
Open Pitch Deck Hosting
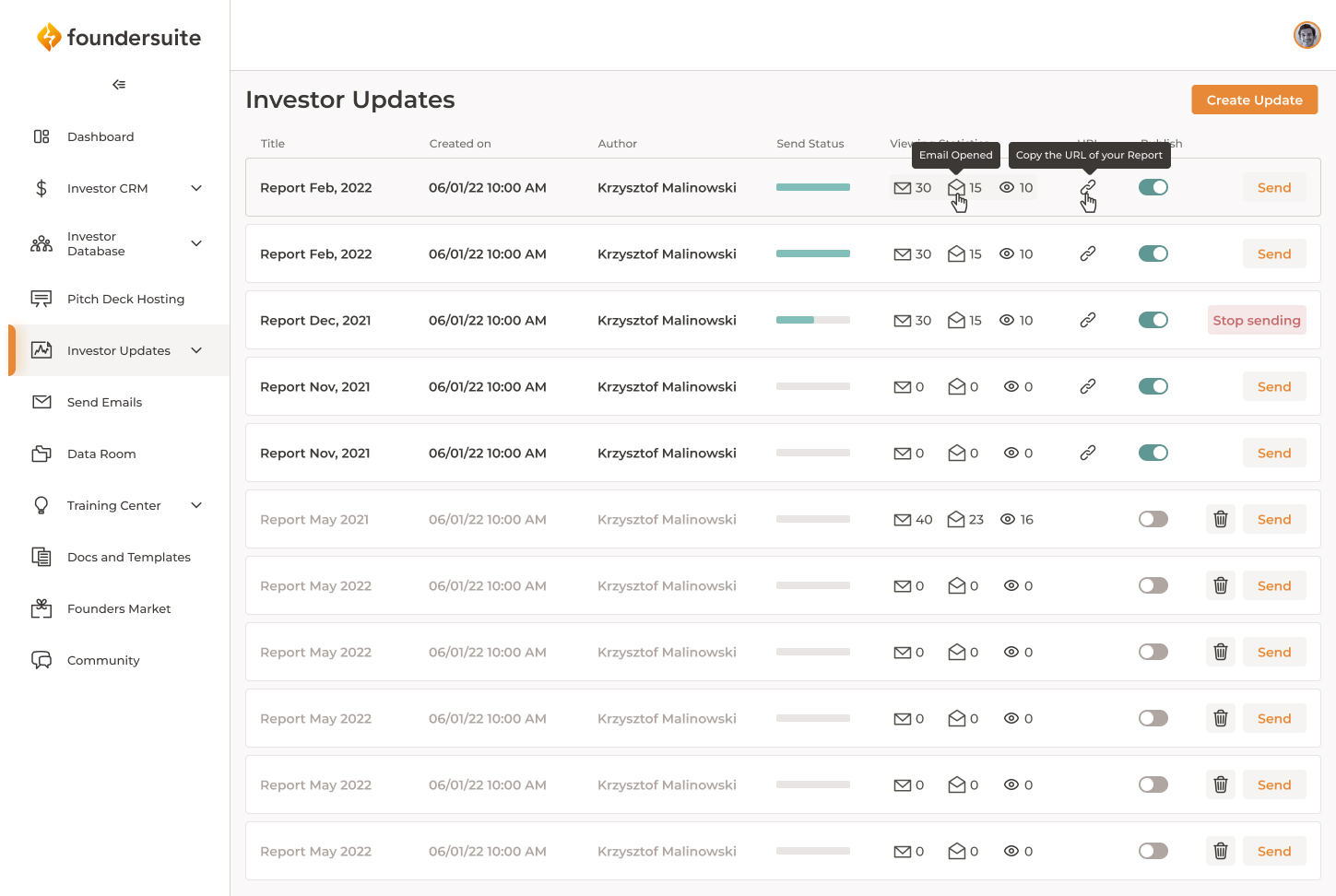125,299
